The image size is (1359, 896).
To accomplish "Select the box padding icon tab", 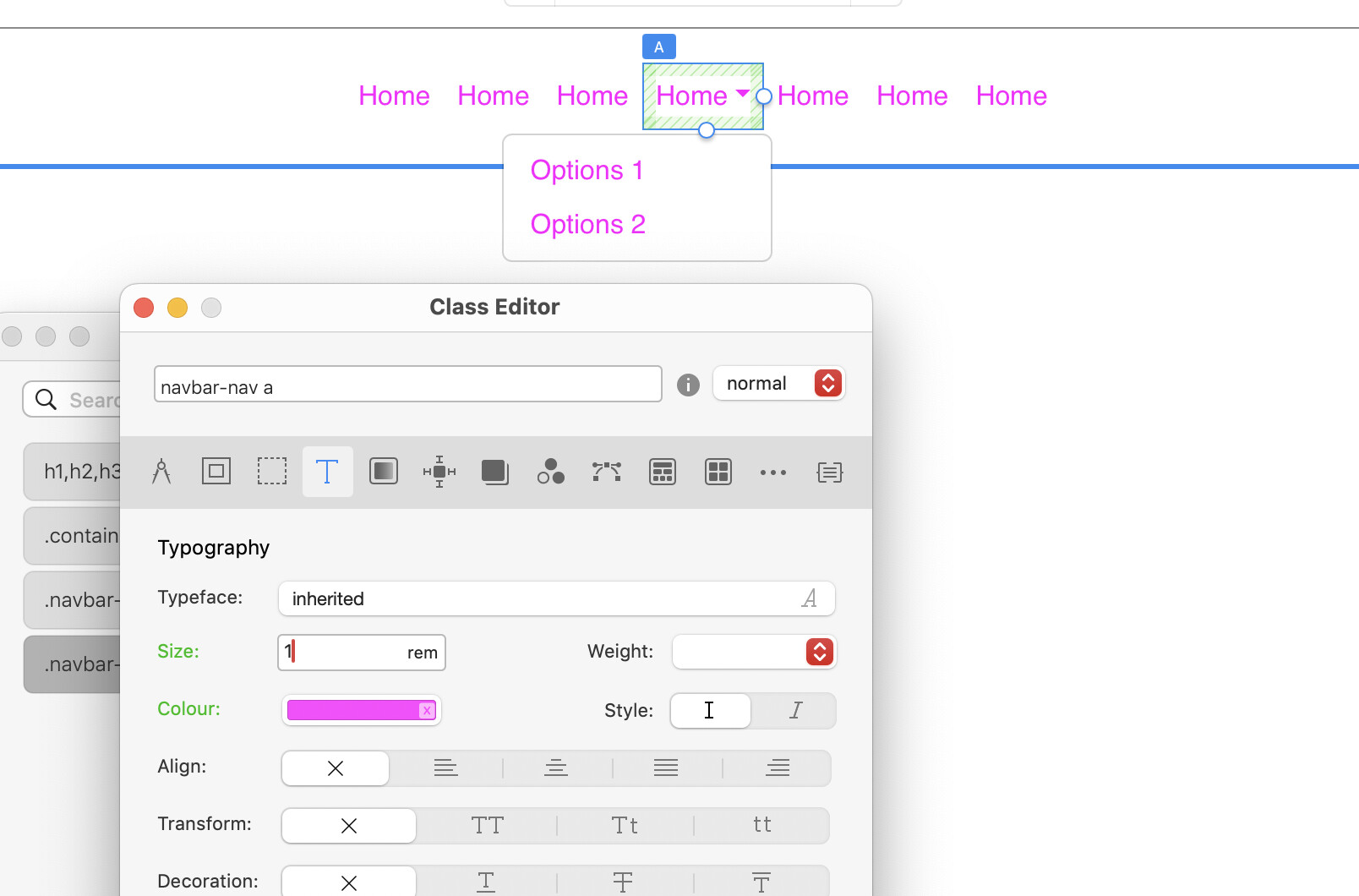I will [216, 472].
